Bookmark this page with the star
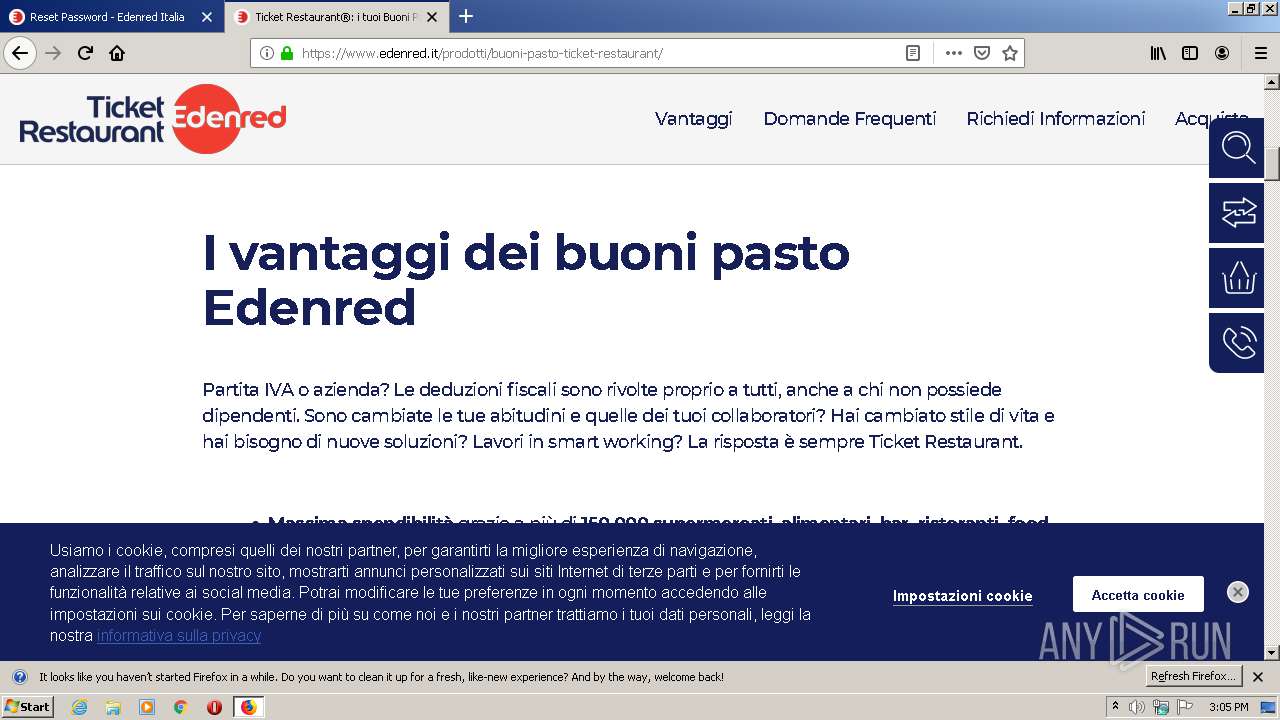The height and width of the screenshot is (720, 1280). [1010, 53]
